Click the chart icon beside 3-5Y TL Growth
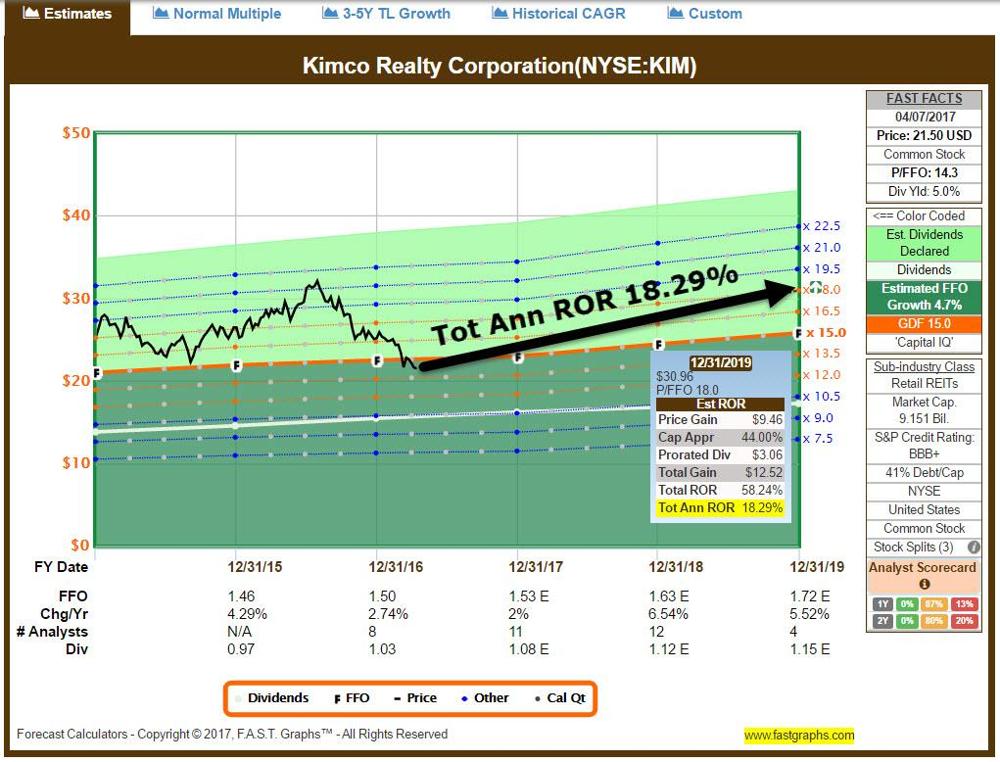 tap(330, 13)
